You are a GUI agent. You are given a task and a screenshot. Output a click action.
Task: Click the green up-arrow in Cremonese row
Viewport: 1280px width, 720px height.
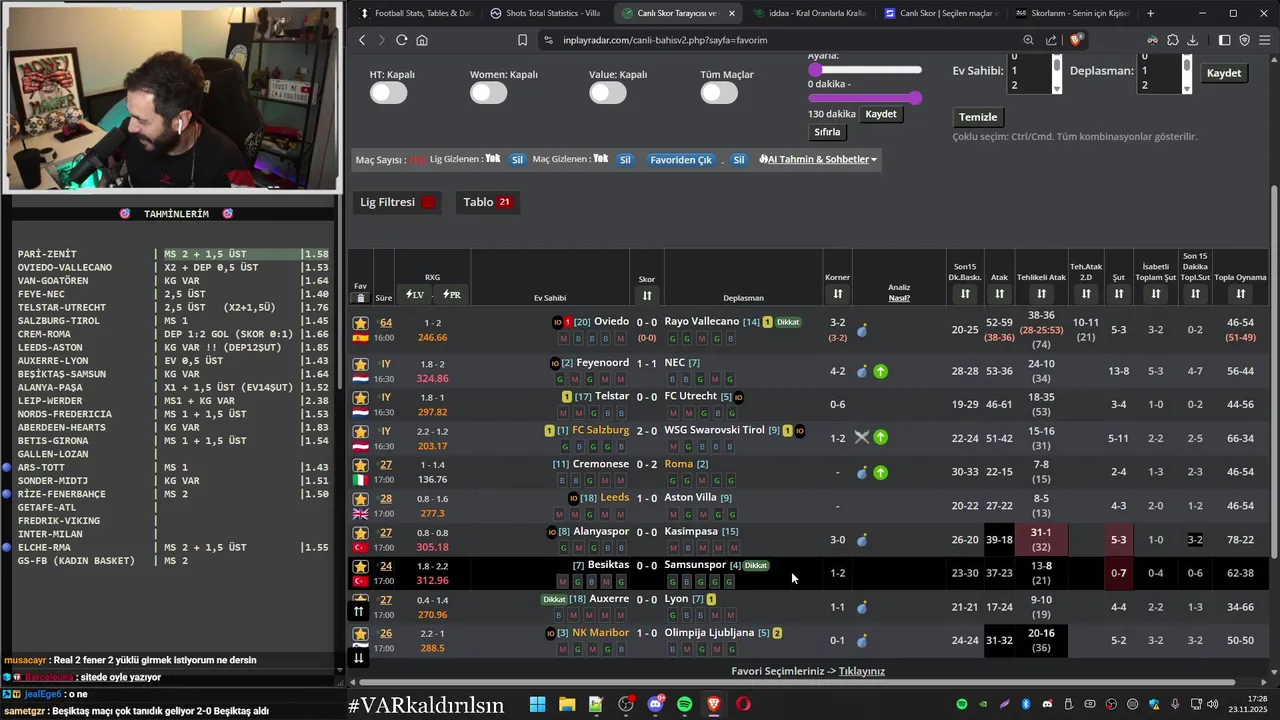coord(880,473)
